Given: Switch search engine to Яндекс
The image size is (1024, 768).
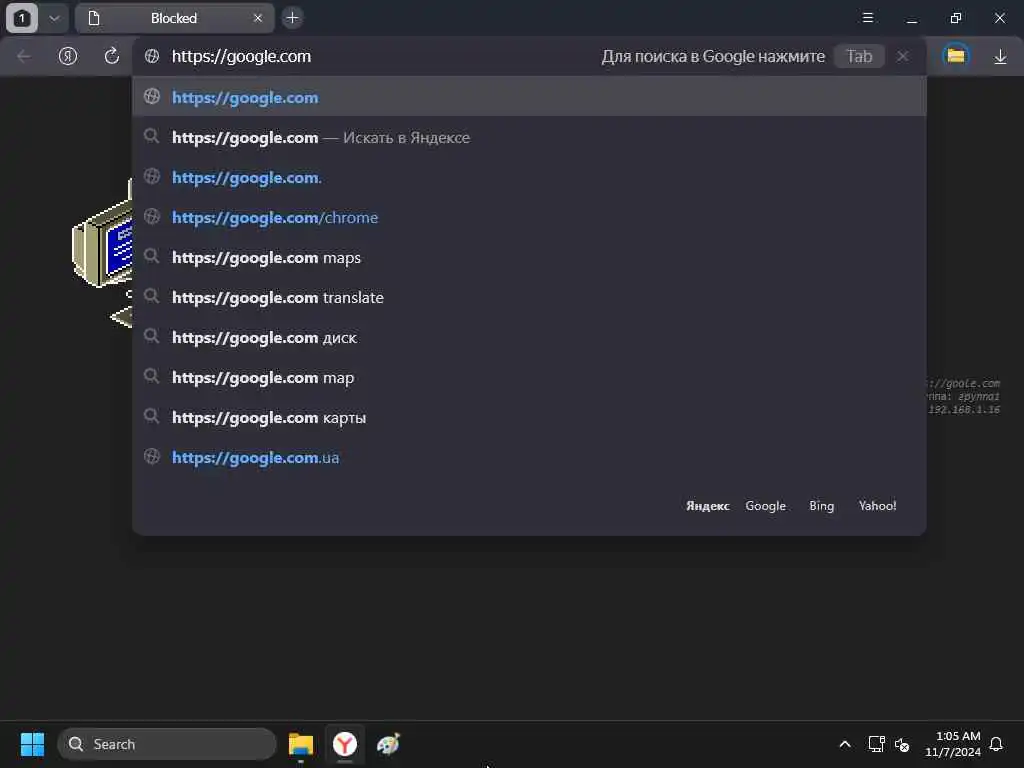Looking at the screenshot, I should 707,505.
